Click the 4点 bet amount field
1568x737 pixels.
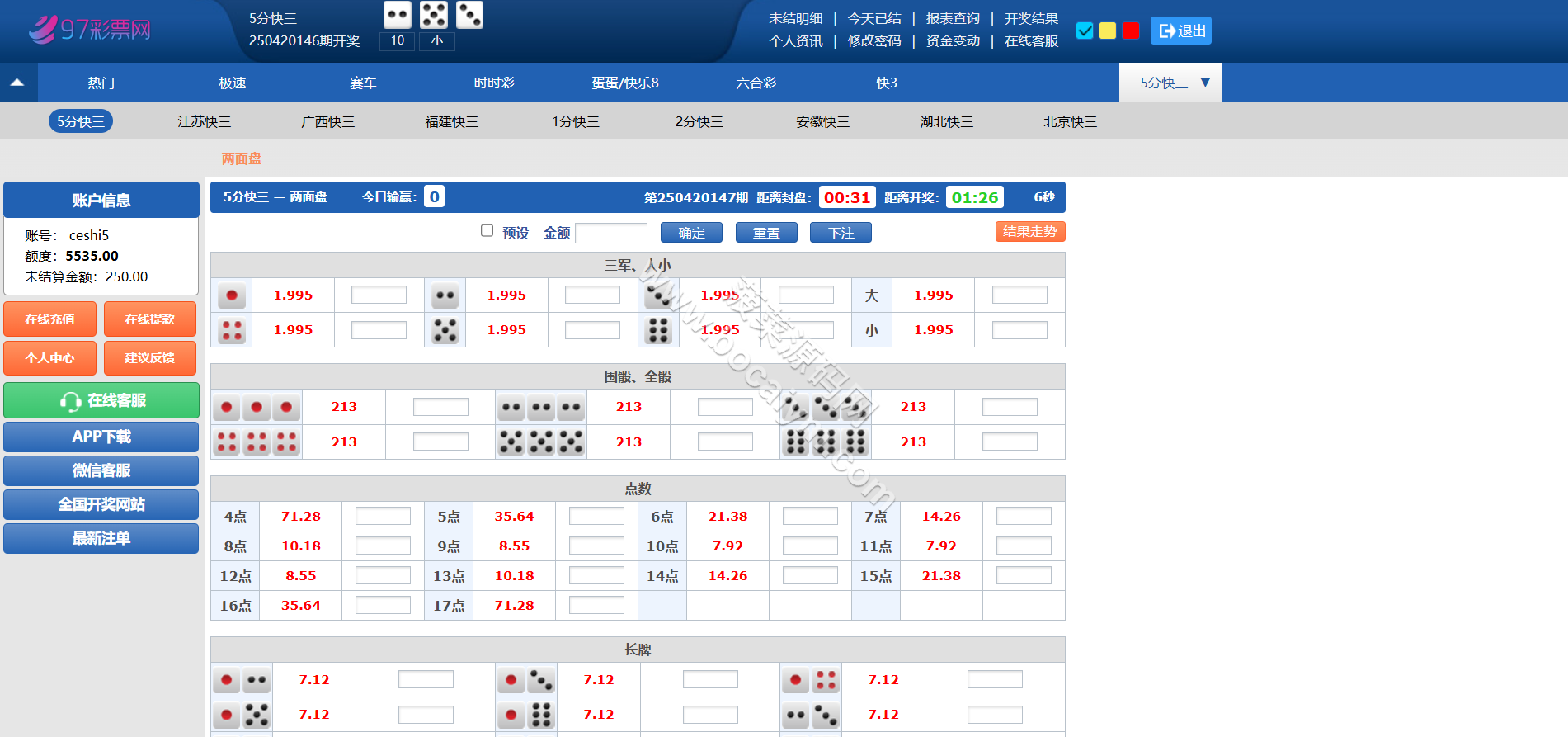click(x=383, y=516)
